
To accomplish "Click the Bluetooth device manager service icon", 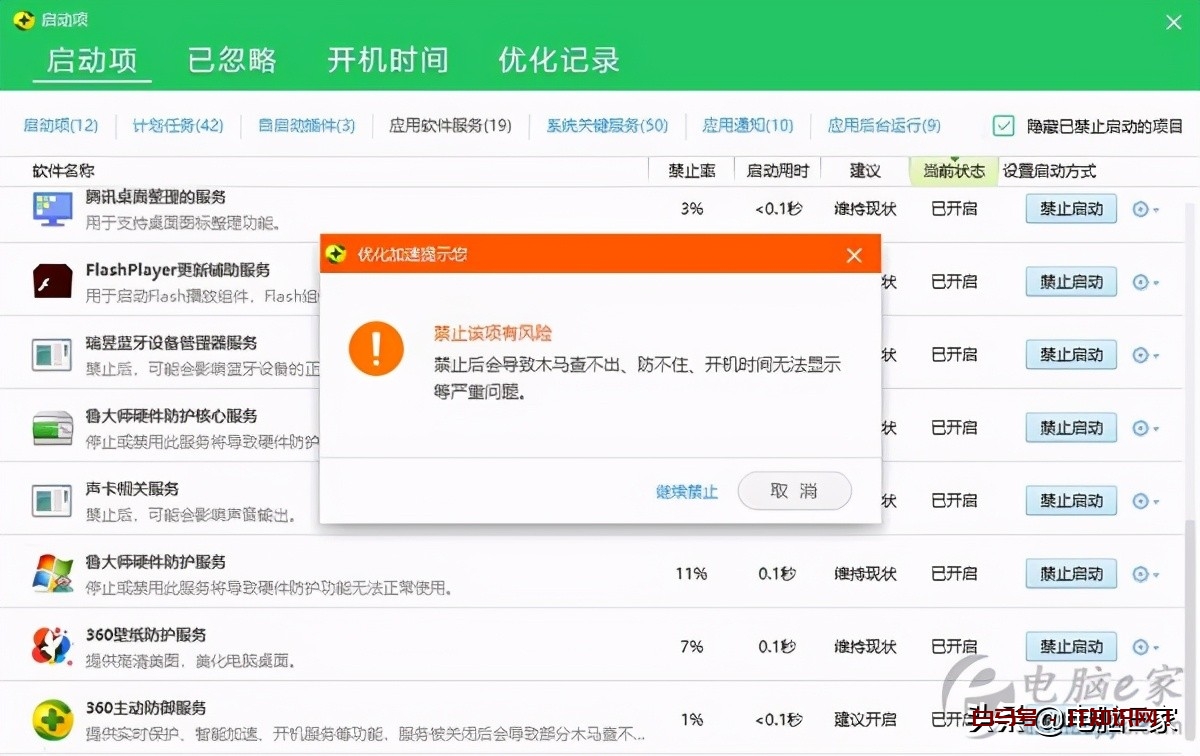I will point(51,353).
